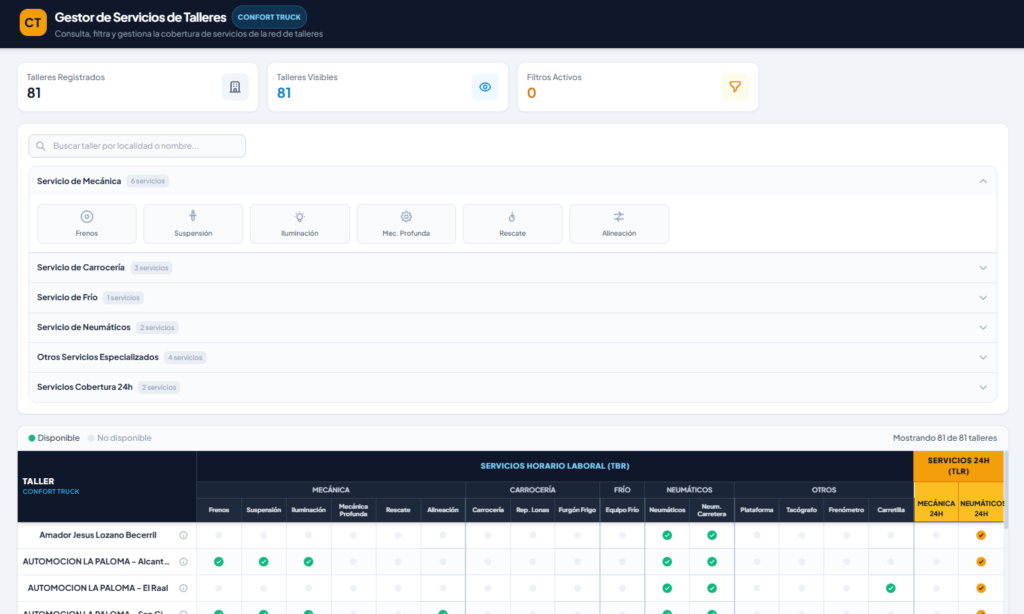
Task: Click Neumáticos 24H orange check for Amador Jesus Lozano
Action: [x=981, y=535]
